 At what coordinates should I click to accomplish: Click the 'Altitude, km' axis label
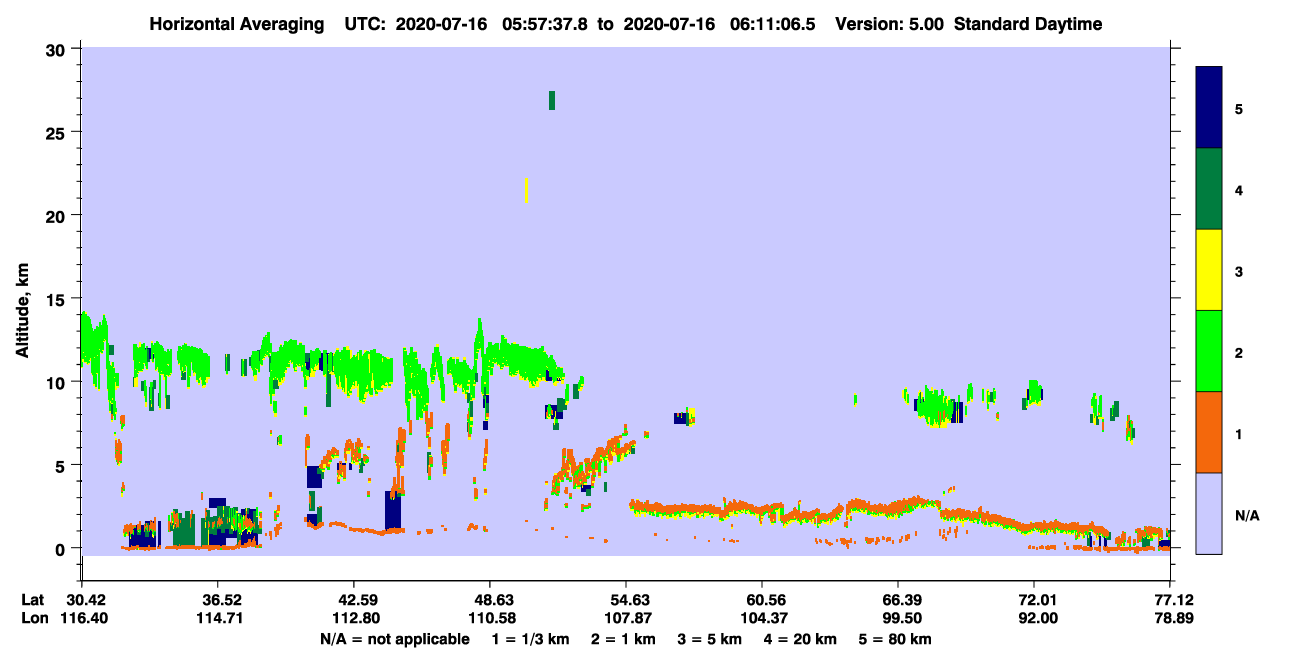click(x=22, y=310)
